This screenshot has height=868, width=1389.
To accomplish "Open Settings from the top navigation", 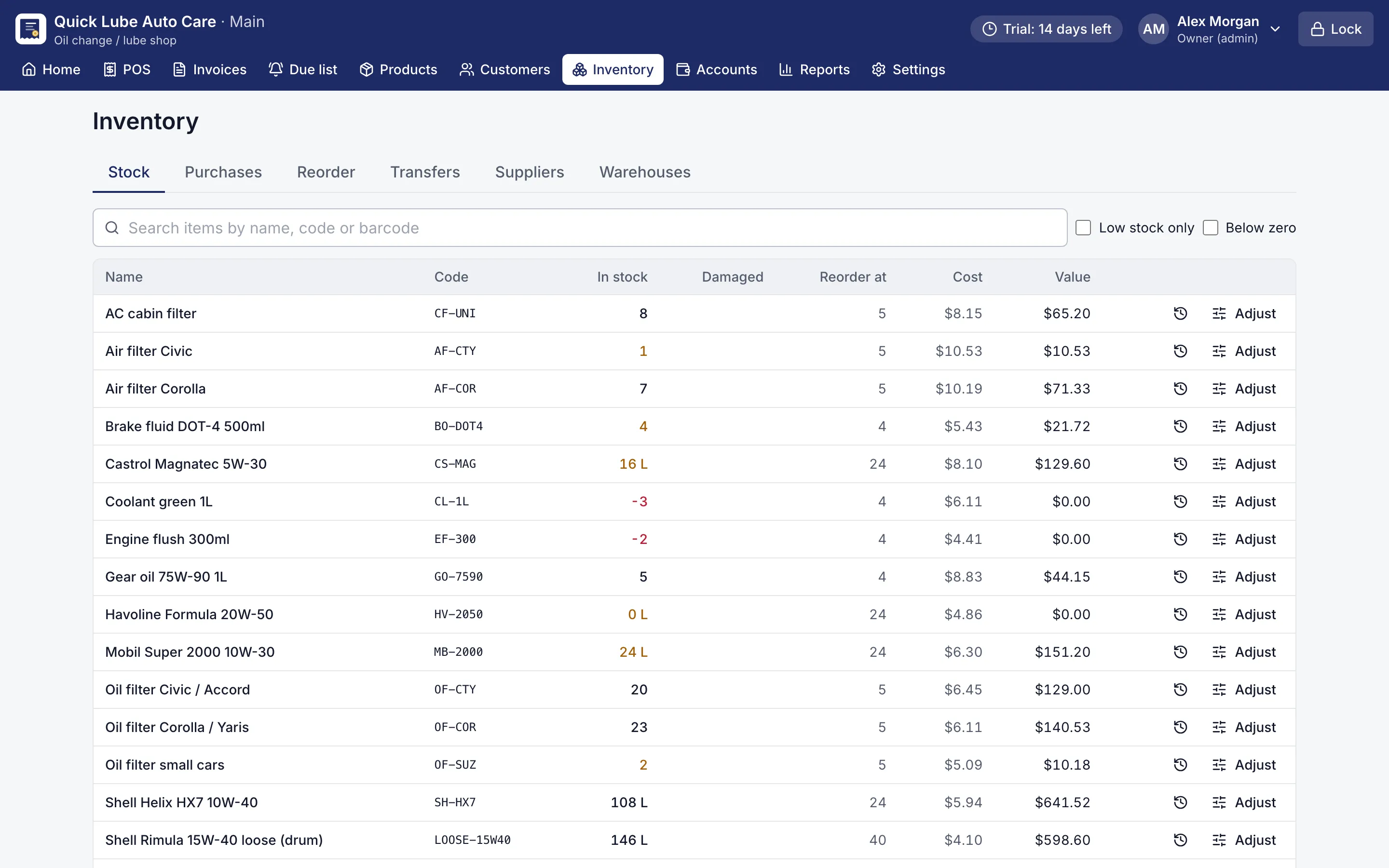I will (x=908, y=69).
